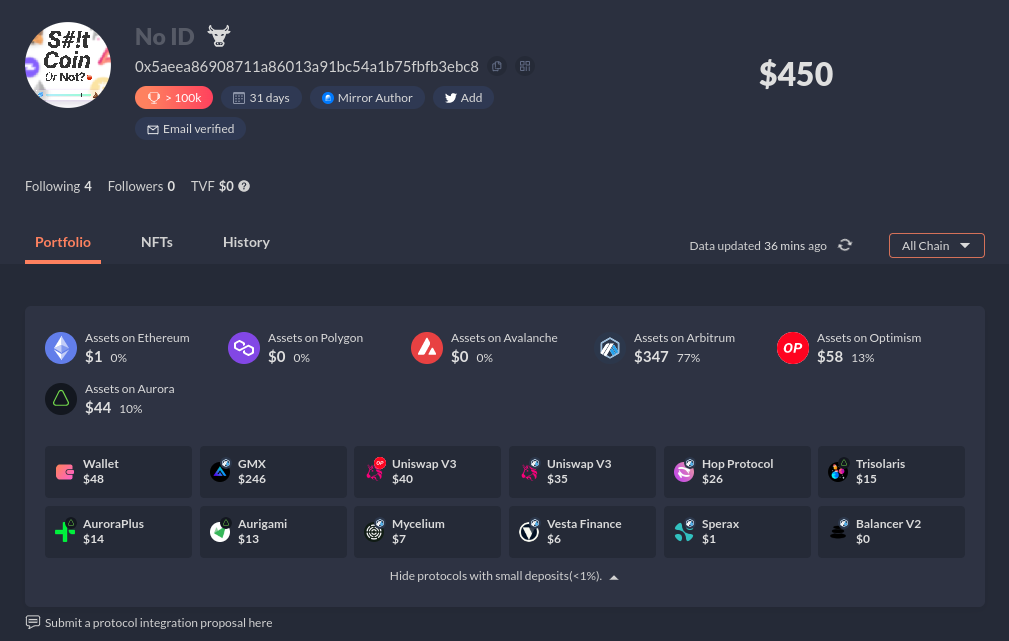1009x641 pixels.
Task: Switch to the Portfolio tab
Action: (63, 242)
